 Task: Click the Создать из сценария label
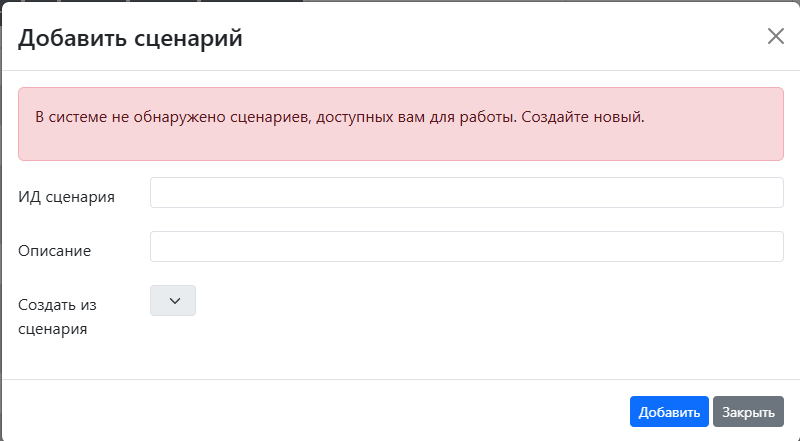pyautogui.click(x=59, y=315)
